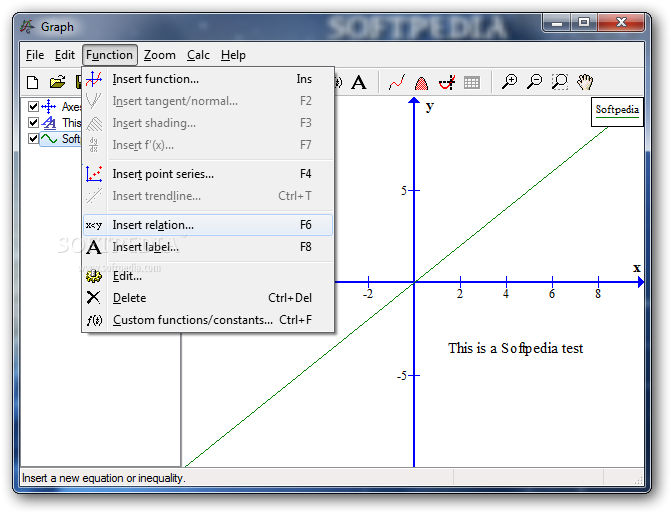672x514 pixels.
Task: Choose Custom functions/constants... menu entry
Action: tap(208, 320)
